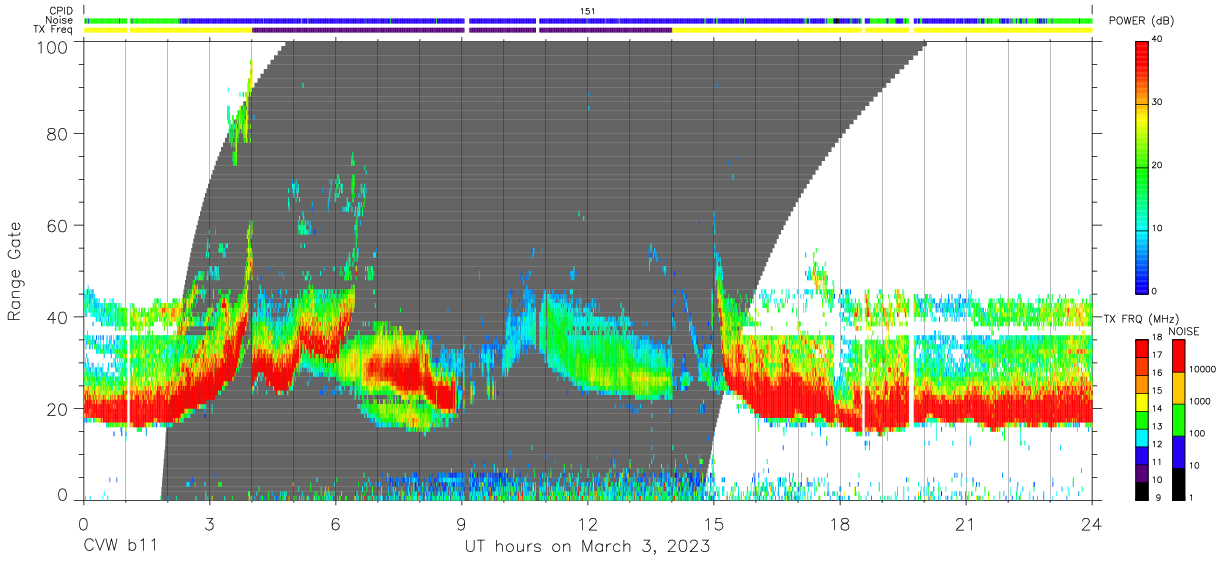The height and width of the screenshot is (567, 1228).
Task: Click x-axis tick label "3"
Action: pyautogui.click(x=209, y=524)
